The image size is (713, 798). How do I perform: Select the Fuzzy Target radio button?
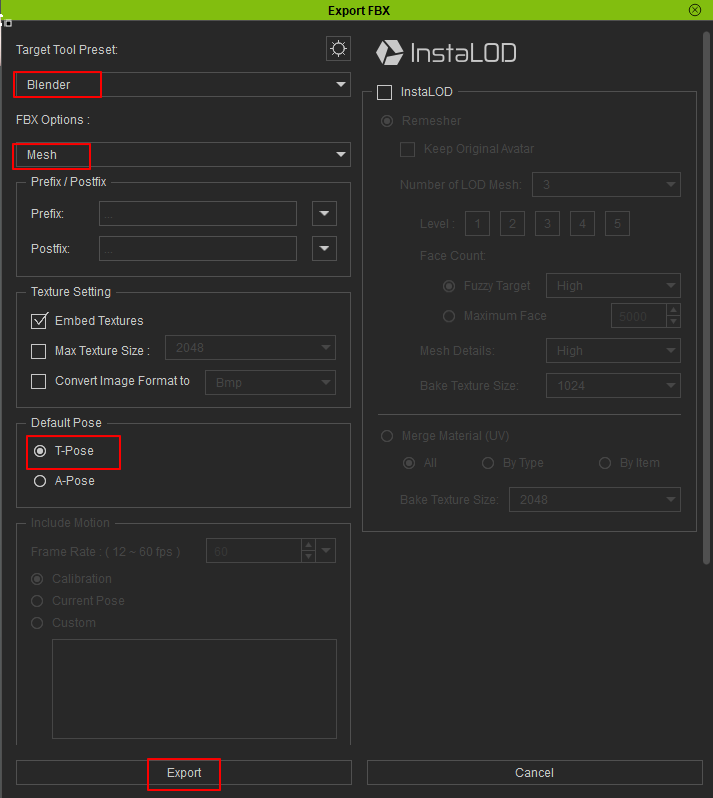[449, 286]
